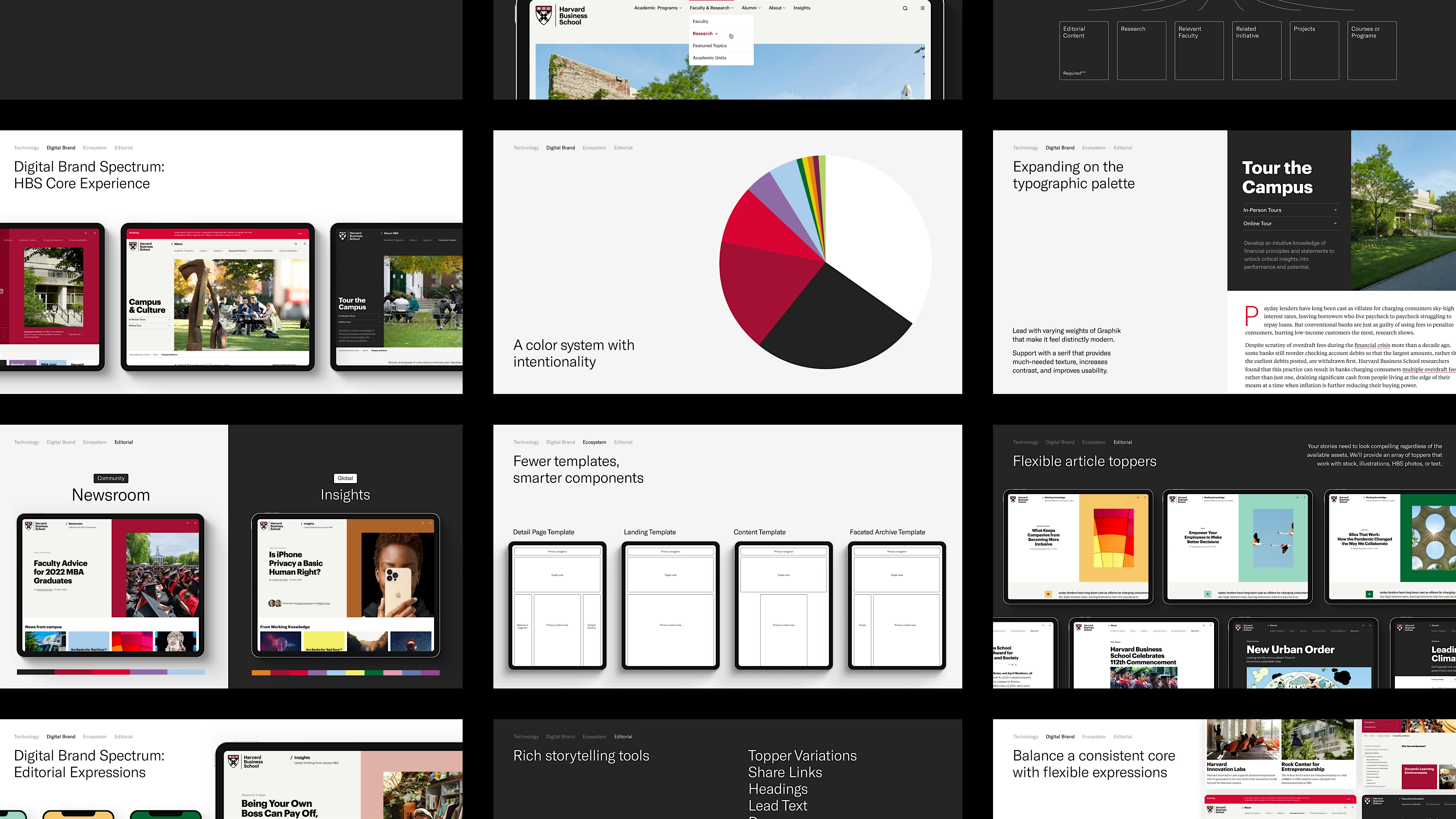Click the search icon on the Newsroom tablet header
Viewport: 1456px width, 819px height.
pos(188,523)
